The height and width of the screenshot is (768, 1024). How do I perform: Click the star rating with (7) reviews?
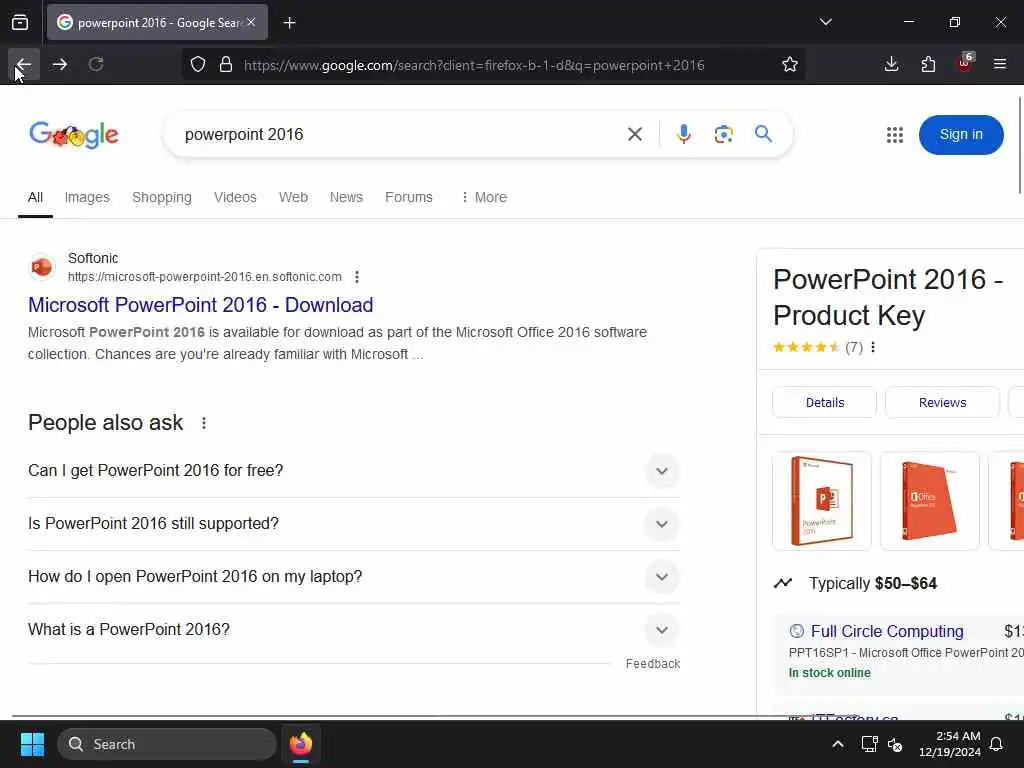pos(818,347)
